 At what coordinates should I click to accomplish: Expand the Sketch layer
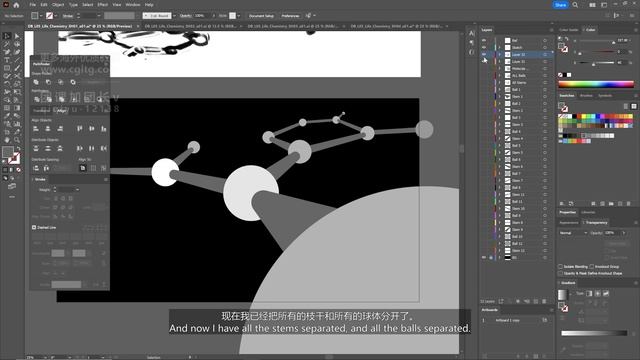click(x=499, y=47)
